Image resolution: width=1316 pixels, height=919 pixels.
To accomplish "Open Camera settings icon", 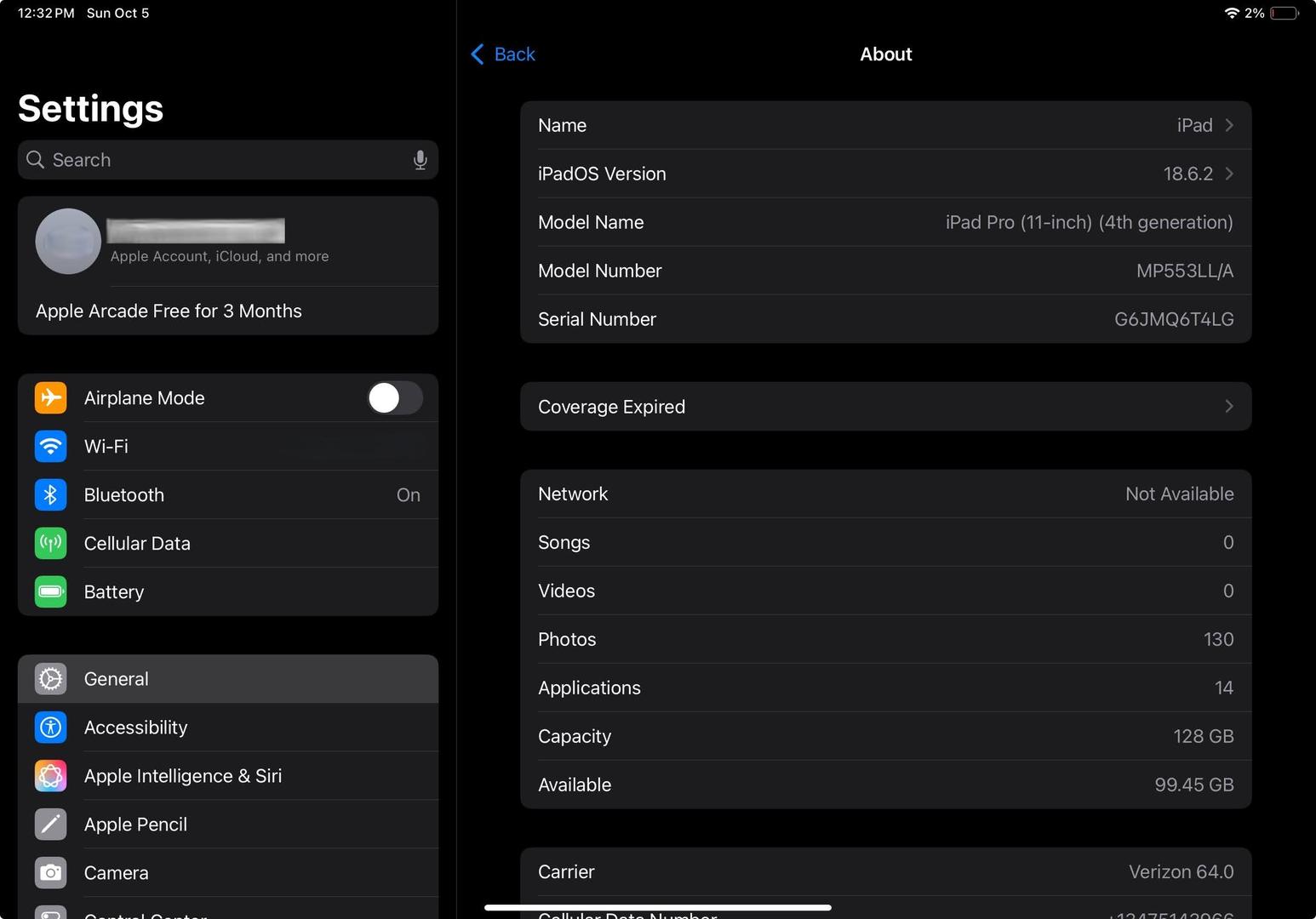I will 50,873.
